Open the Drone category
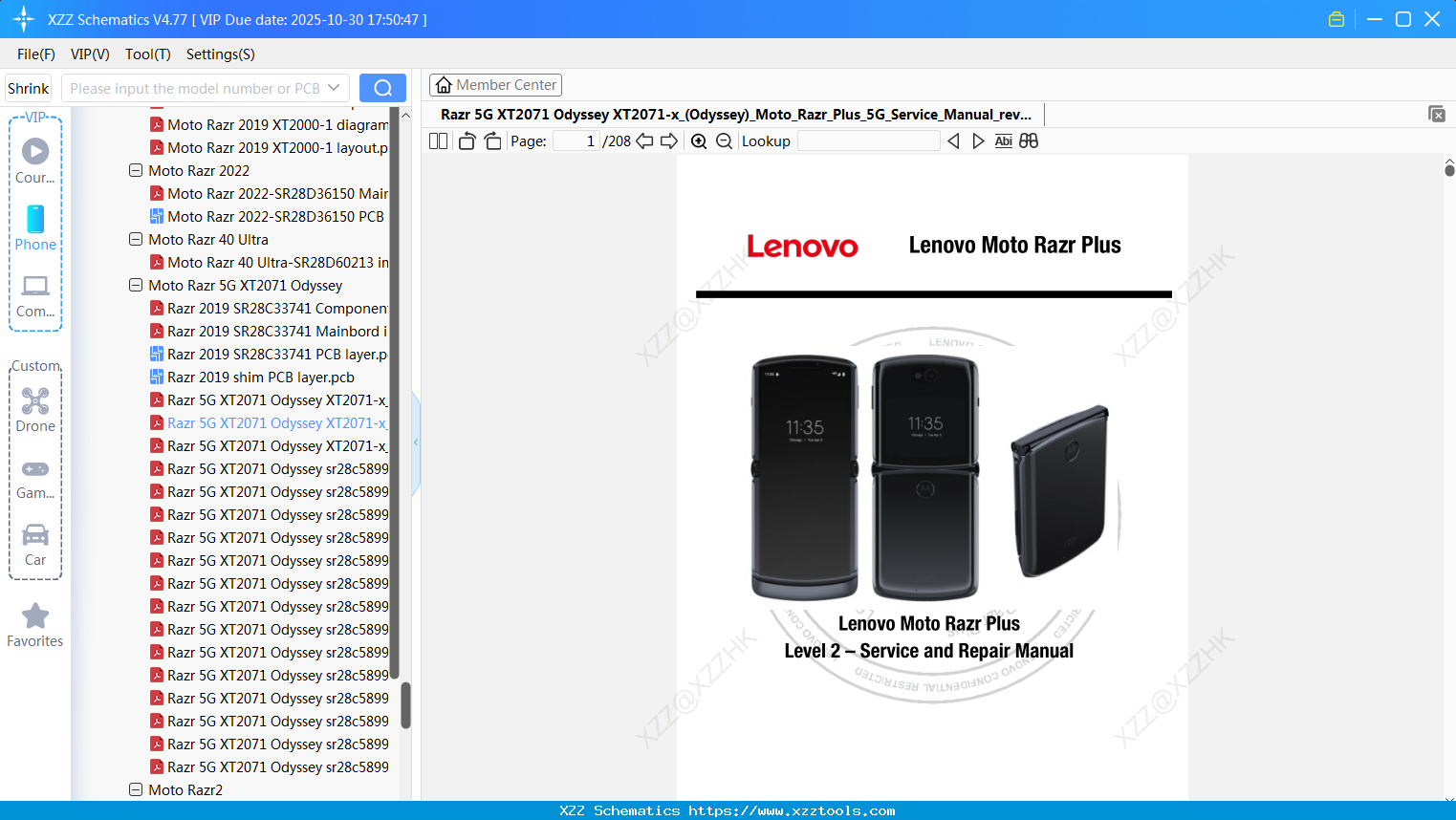 pos(35,409)
